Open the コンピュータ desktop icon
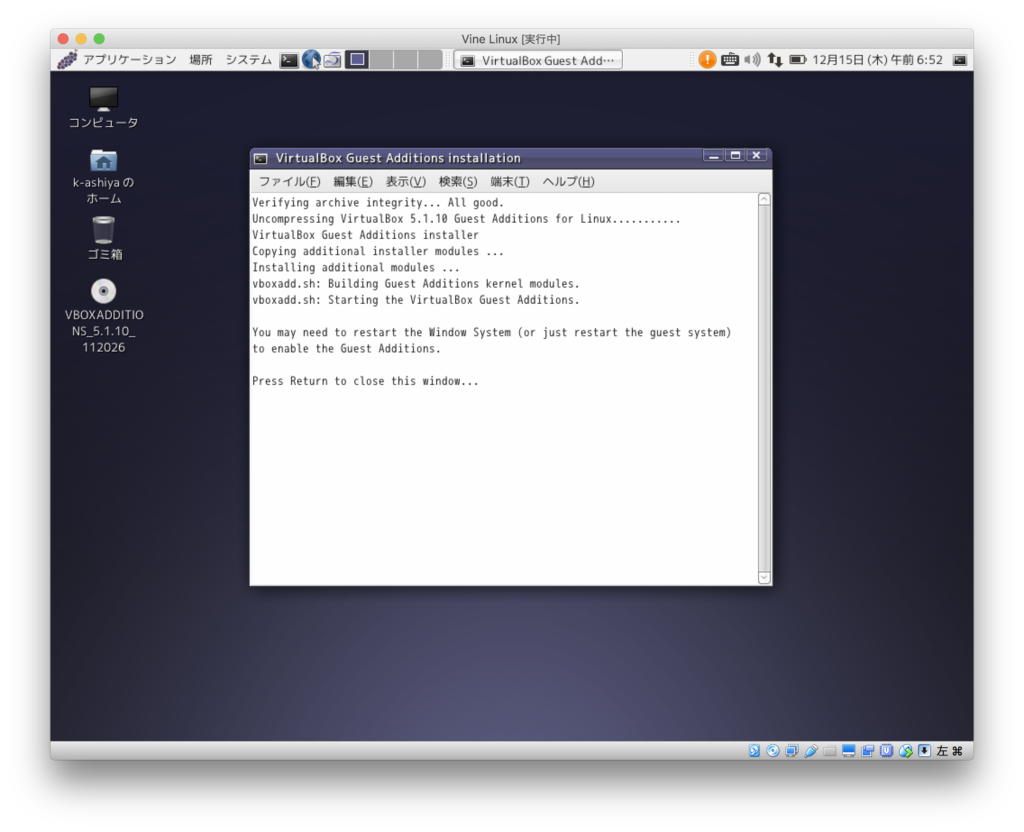1024x832 pixels. (x=103, y=108)
